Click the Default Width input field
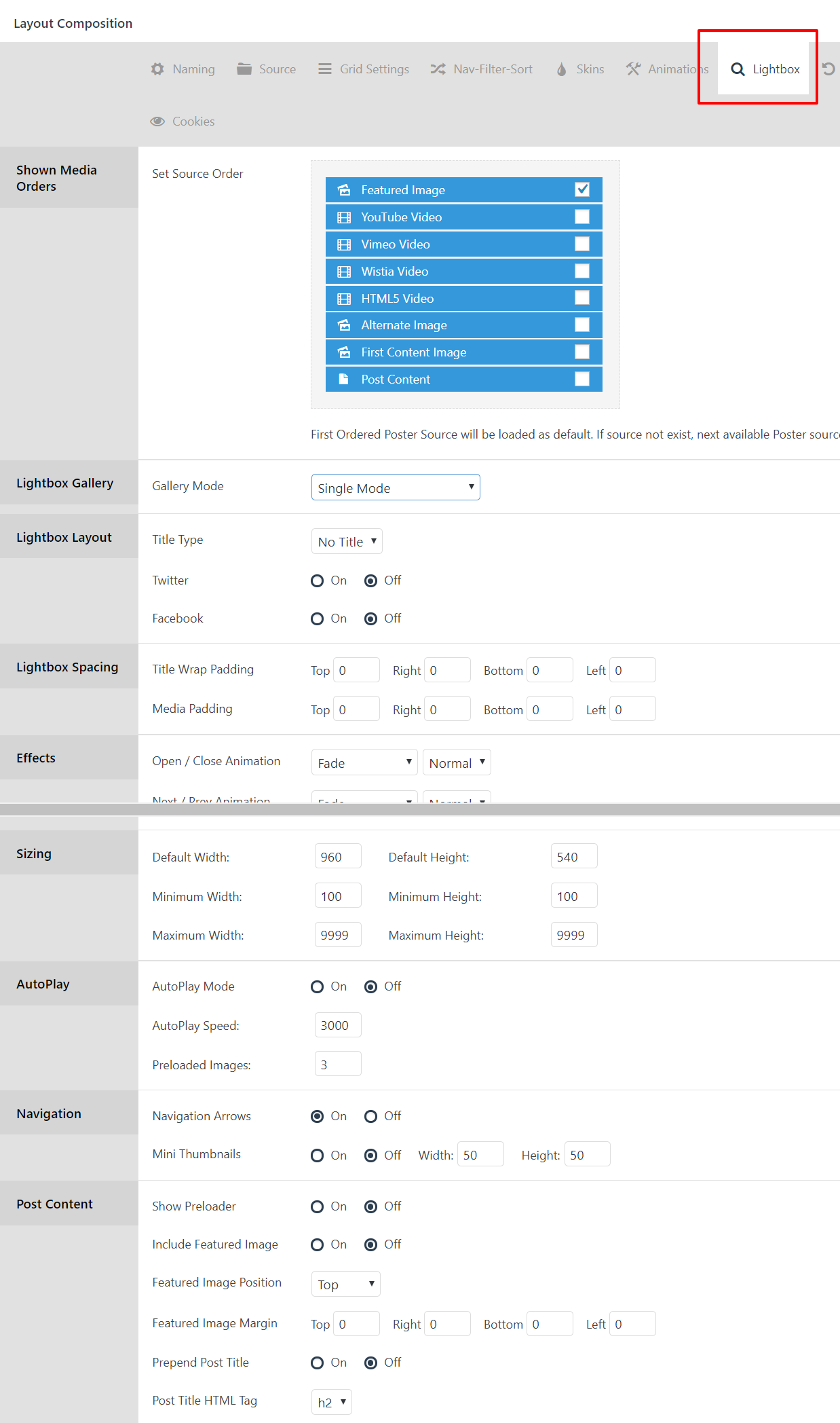Image resolution: width=840 pixels, height=1423 pixels. 337,857
